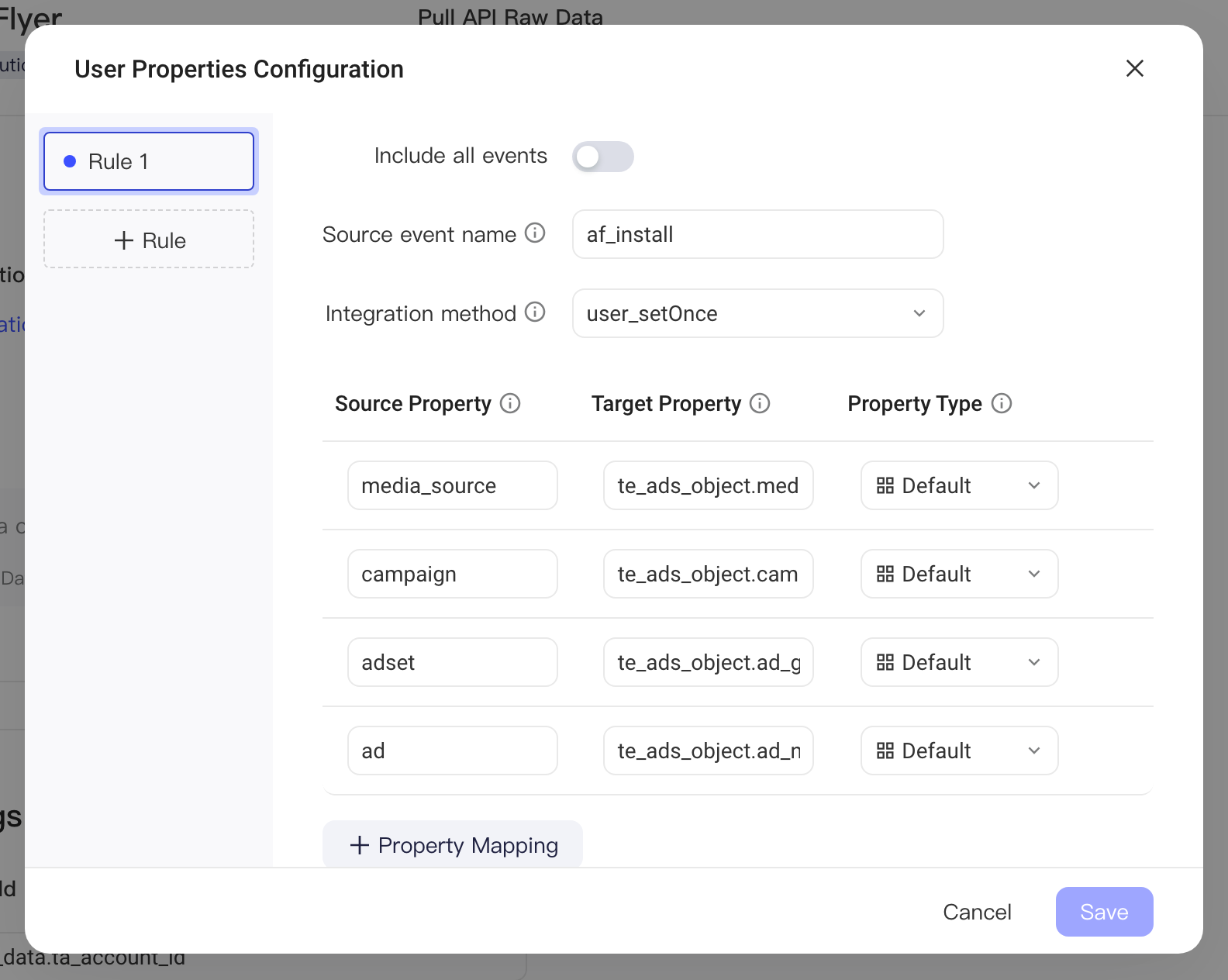This screenshot has height=980, width=1228.
Task: Open Property Type dropdown for campaign row
Action: 960,574
